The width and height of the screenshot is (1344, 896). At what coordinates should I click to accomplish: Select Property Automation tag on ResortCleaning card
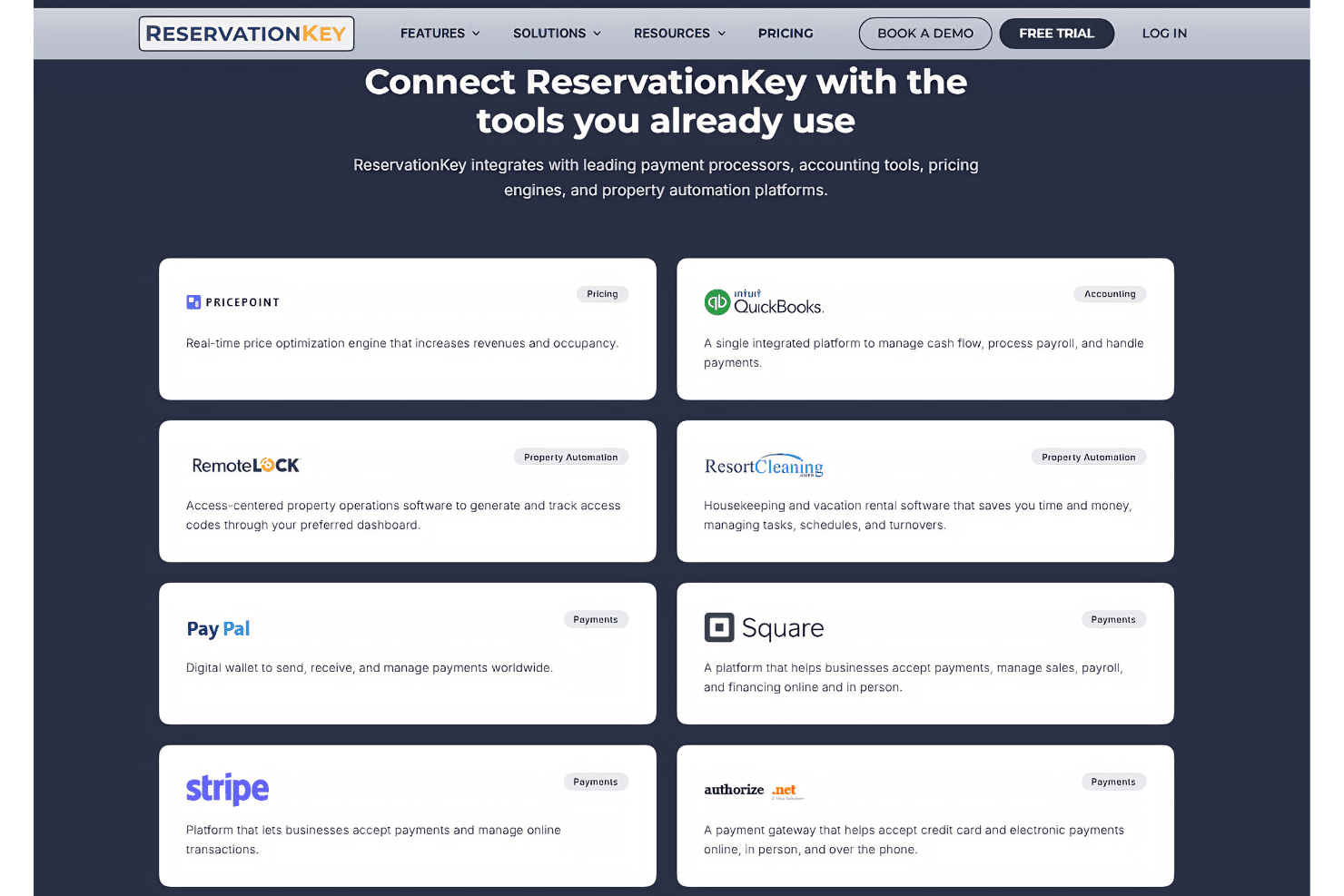coord(1088,458)
